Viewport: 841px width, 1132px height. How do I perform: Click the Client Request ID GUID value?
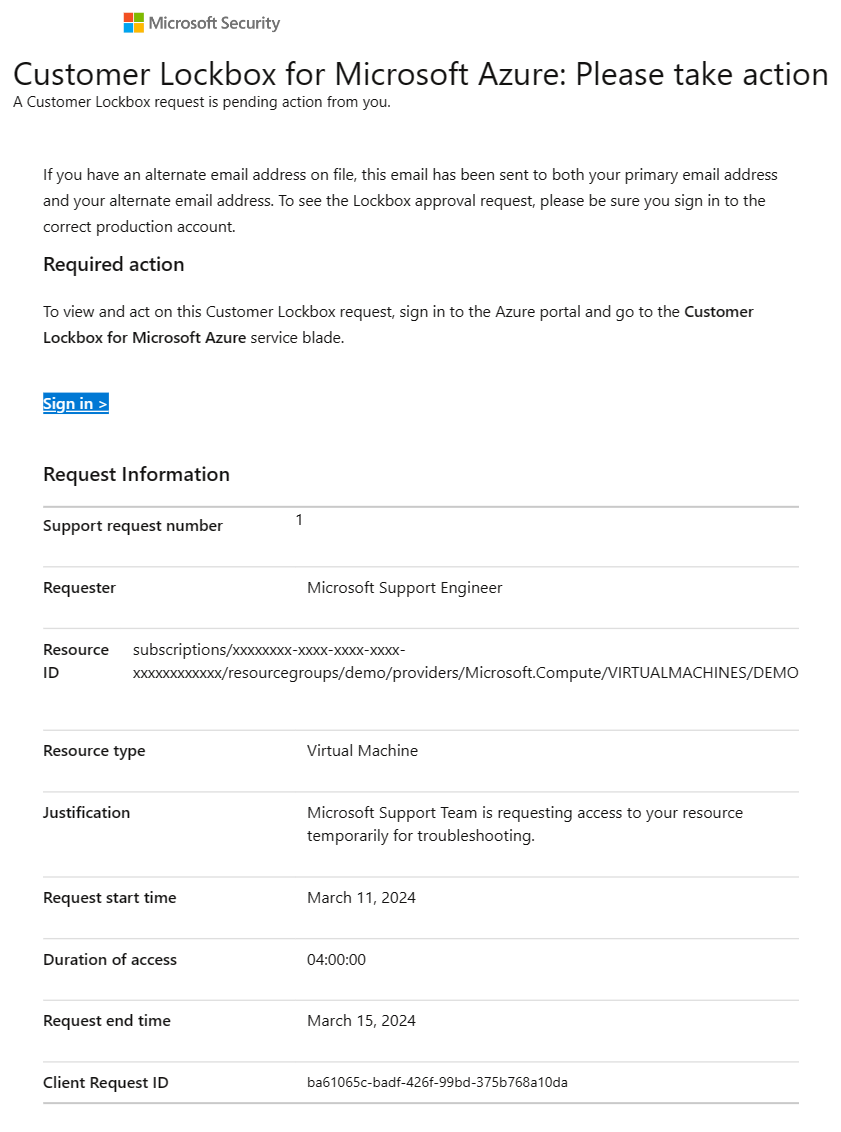tap(437, 1083)
